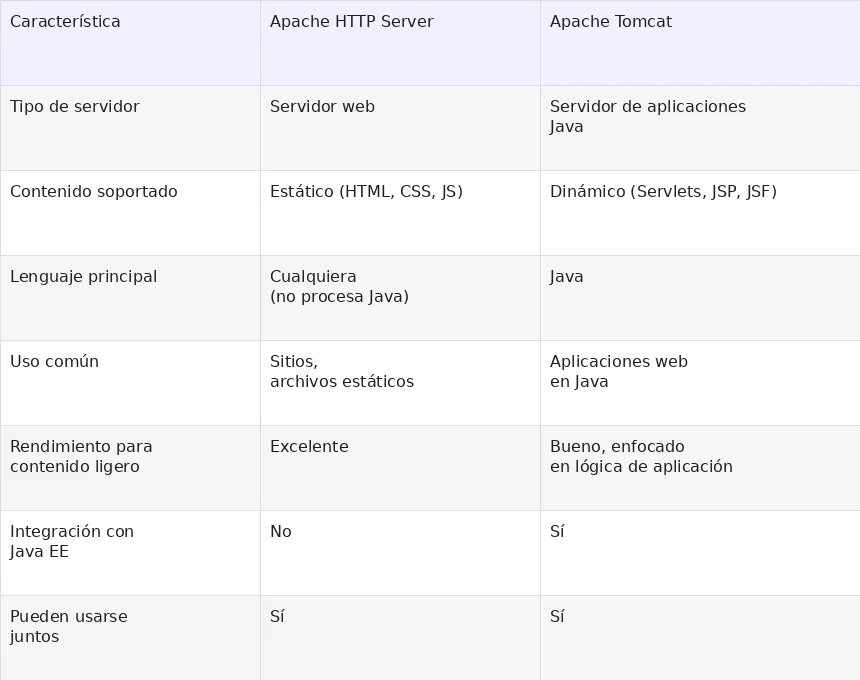This screenshot has width=860, height=680.
Task: Click the Servidor web cell
Action: pos(400,128)
